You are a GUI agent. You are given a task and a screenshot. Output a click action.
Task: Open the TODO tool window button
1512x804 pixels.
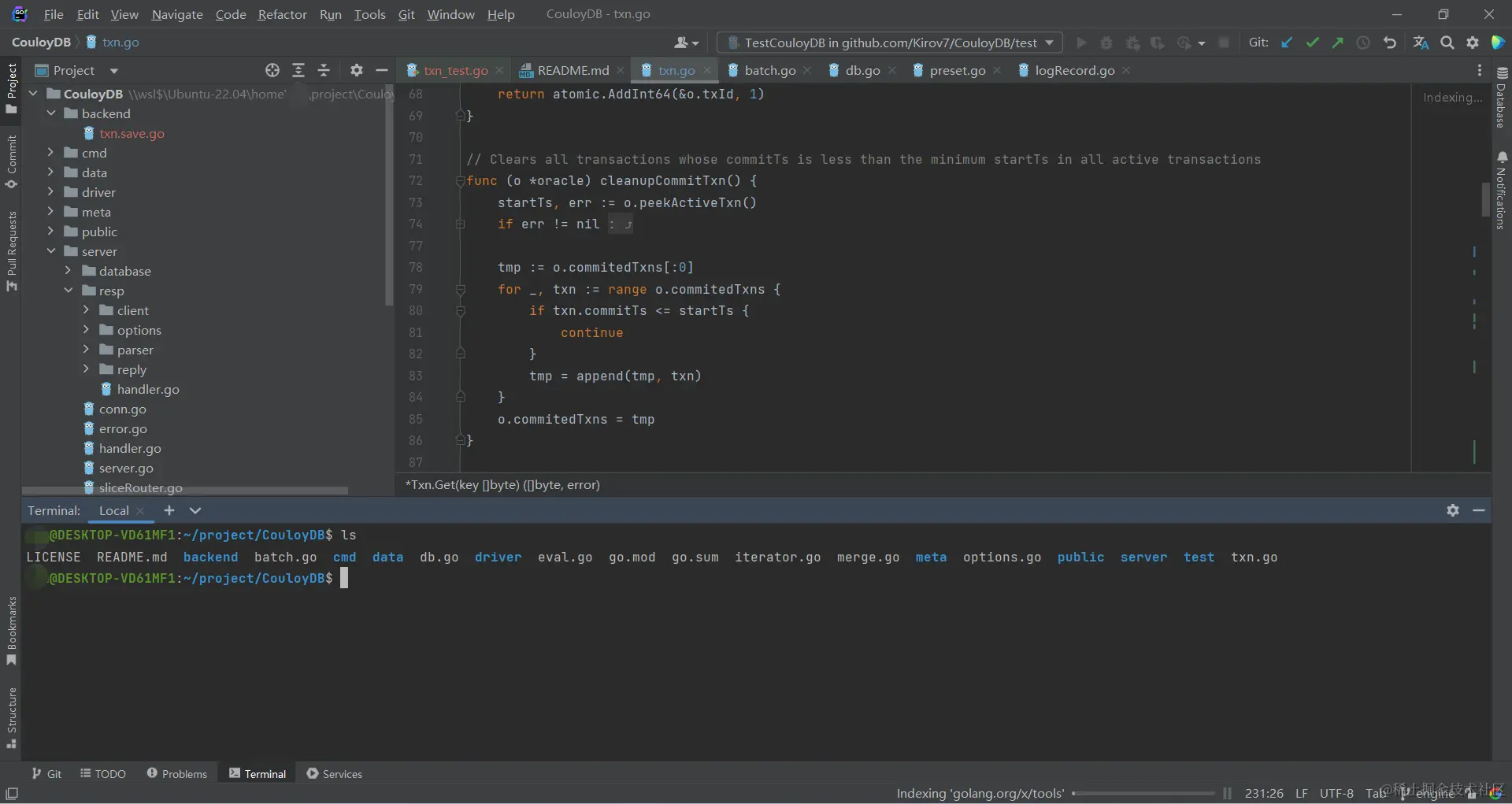point(103,774)
